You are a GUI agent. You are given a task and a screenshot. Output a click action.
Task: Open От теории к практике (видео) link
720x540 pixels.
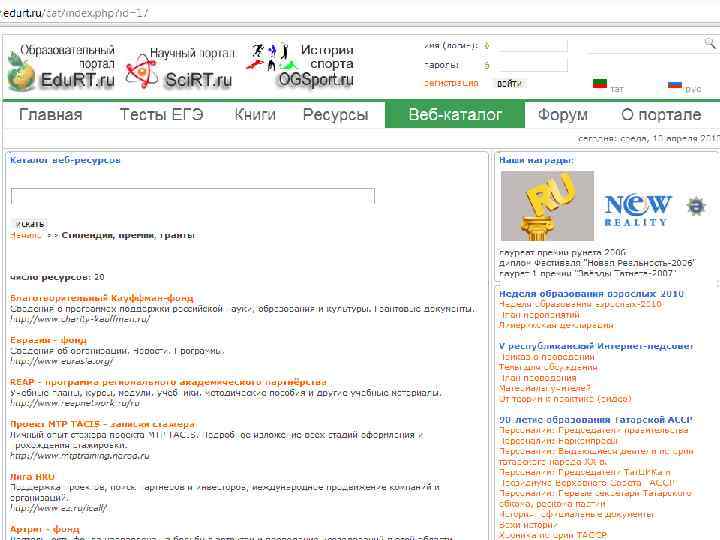click(x=565, y=399)
